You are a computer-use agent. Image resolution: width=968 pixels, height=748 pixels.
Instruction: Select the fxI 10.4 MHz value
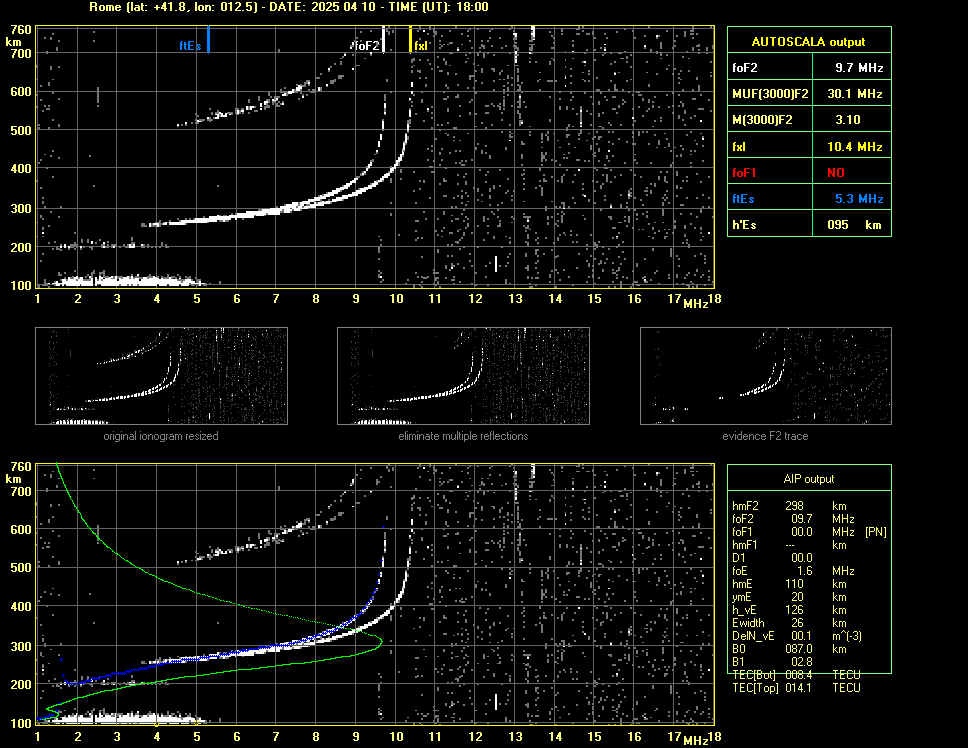click(854, 147)
